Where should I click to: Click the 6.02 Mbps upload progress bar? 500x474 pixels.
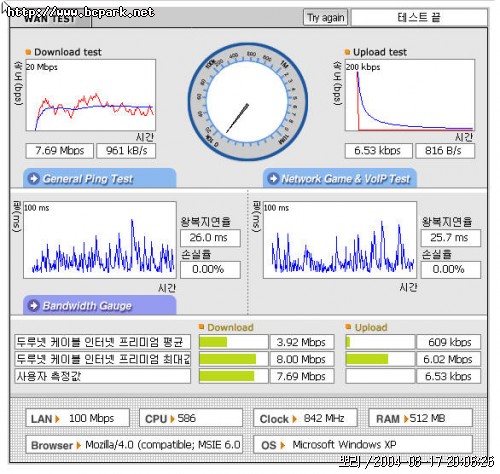(380, 359)
